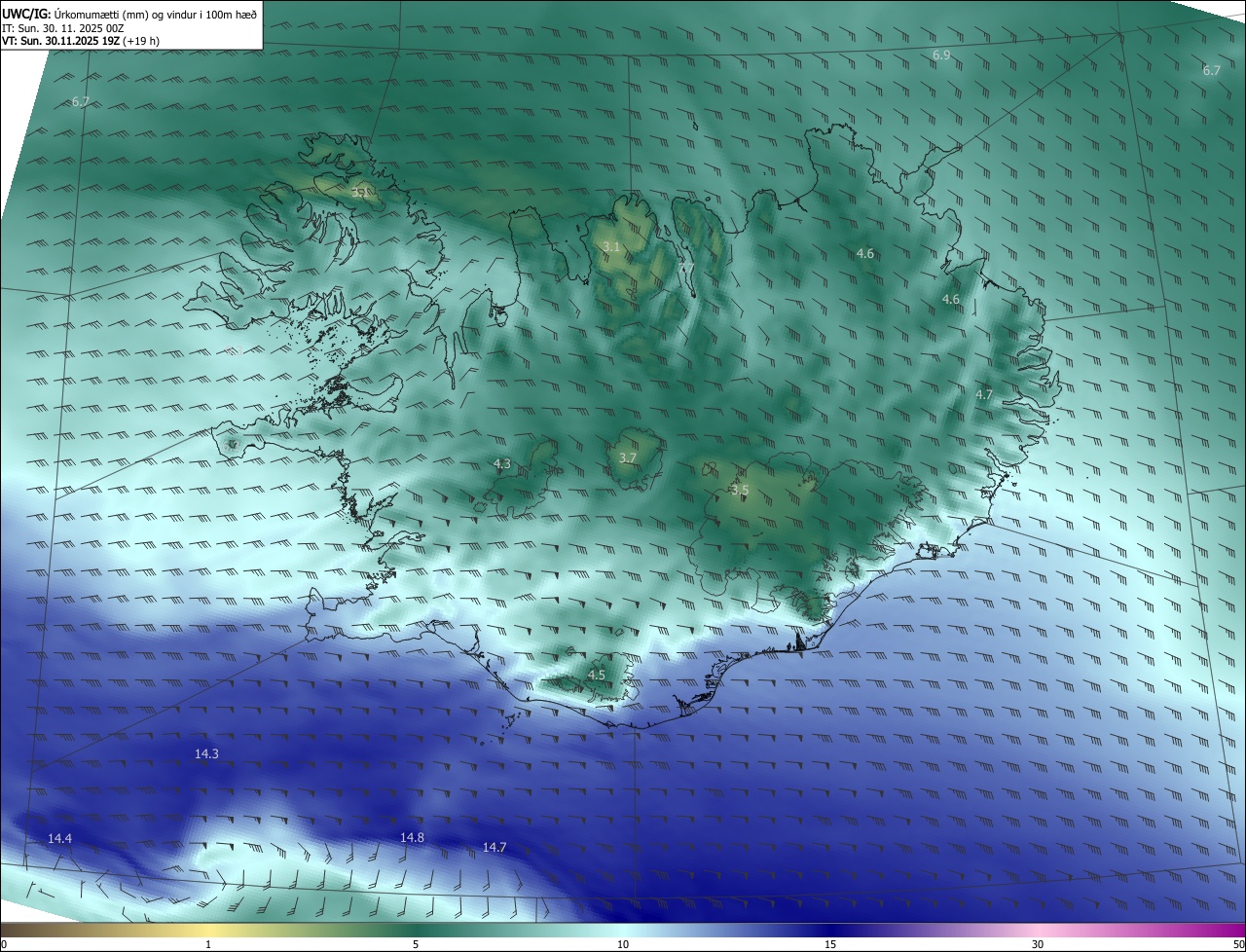The image size is (1246, 952).
Task: Click the 4.3 value on the western glacier
Action: click(502, 464)
